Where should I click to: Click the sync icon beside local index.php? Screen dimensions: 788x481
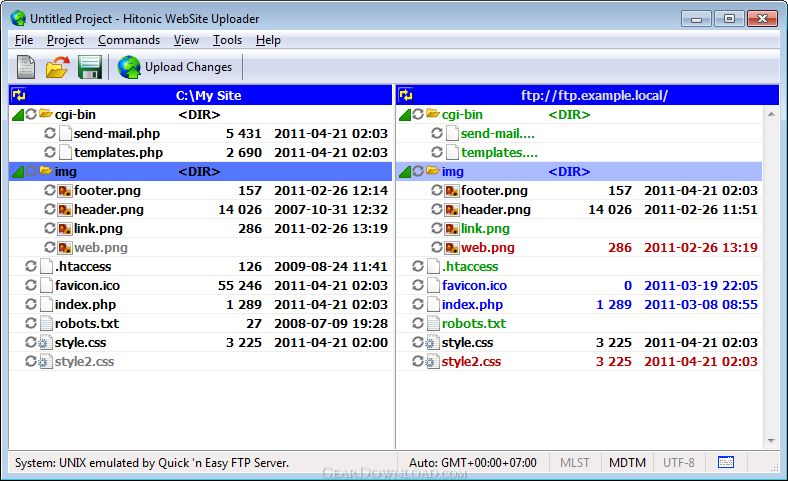(x=31, y=305)
